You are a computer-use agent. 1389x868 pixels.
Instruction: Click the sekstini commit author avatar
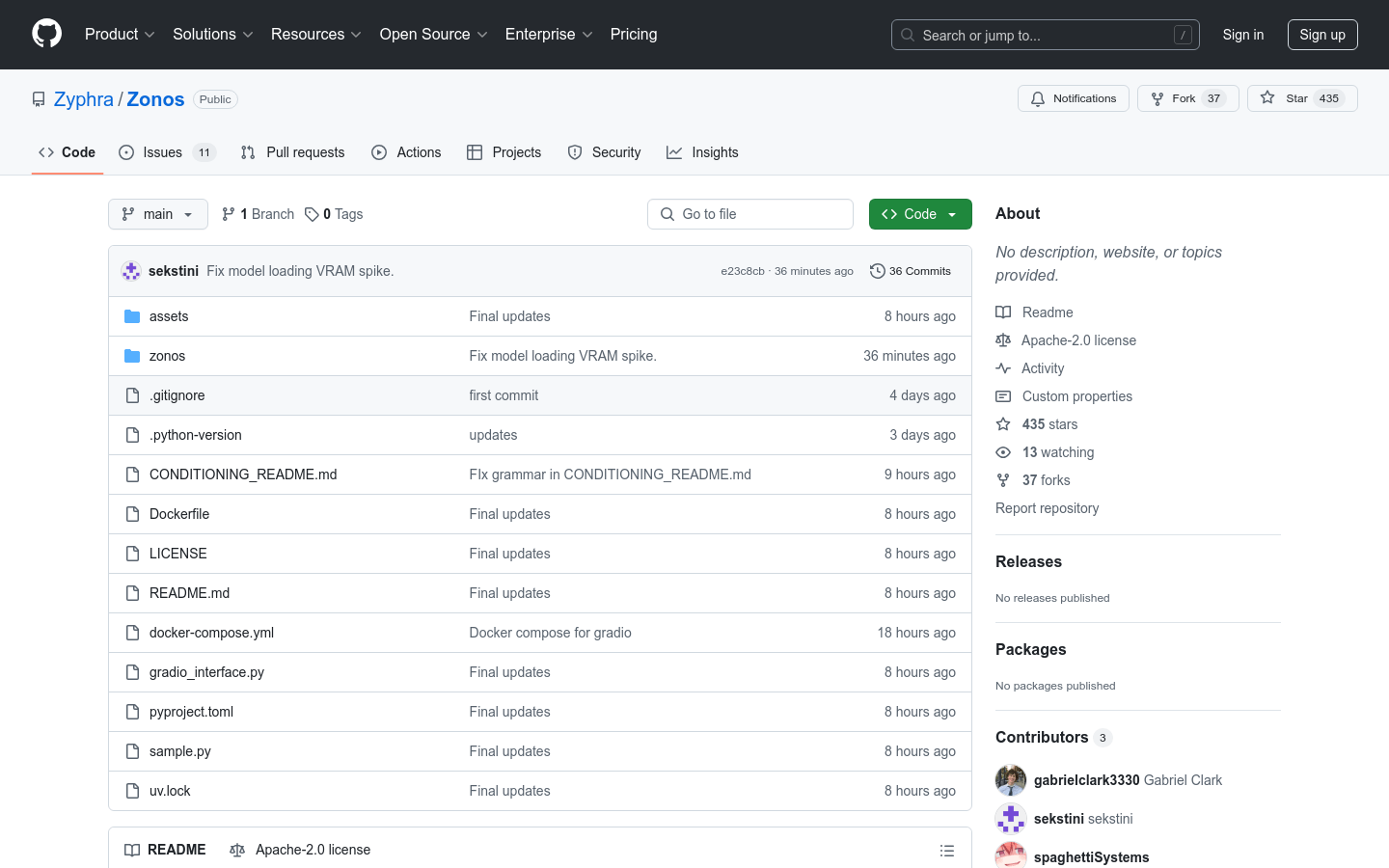pos(131,271)
